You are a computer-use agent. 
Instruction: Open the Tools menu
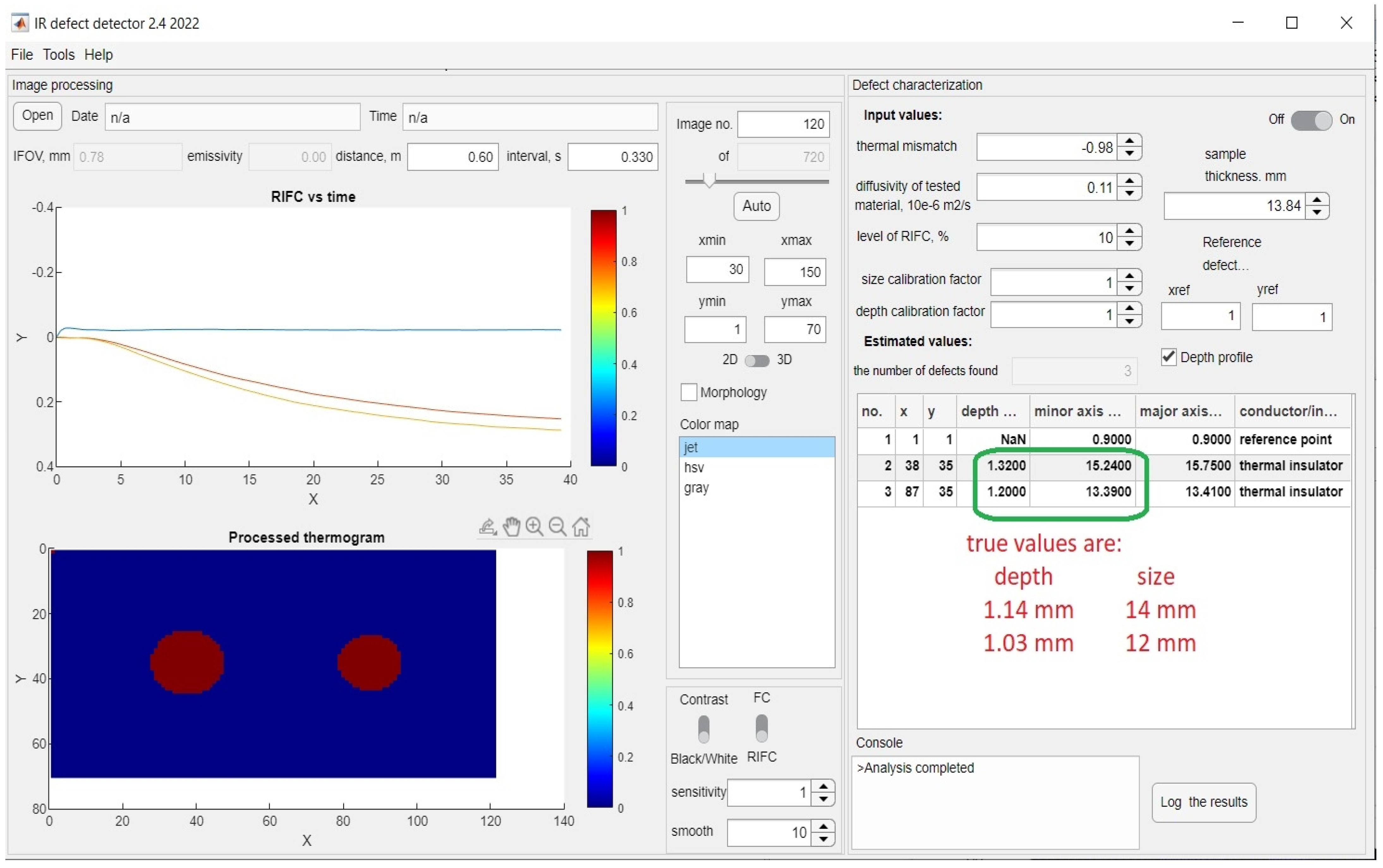(58, 55)
